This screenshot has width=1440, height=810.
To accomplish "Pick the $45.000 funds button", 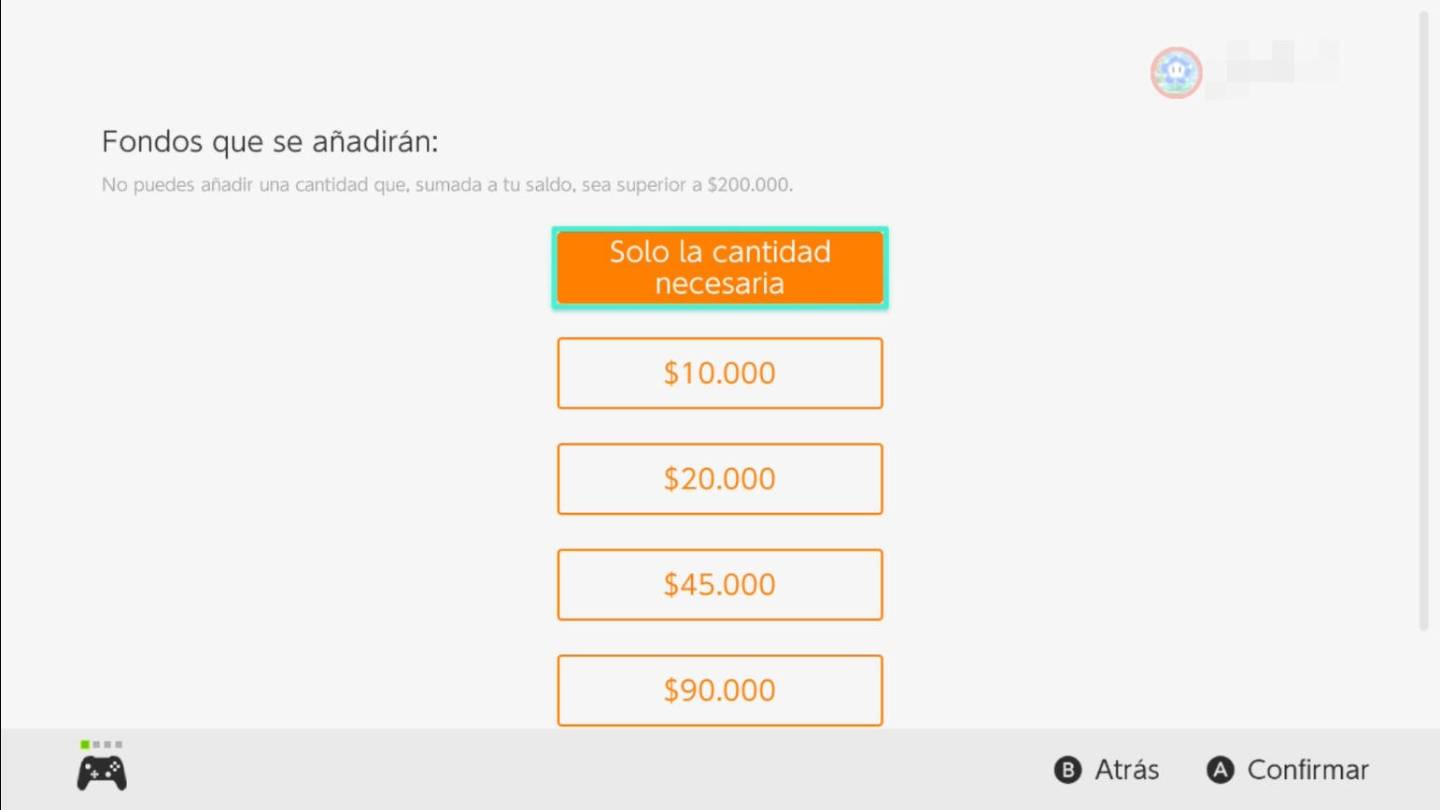I will [720, 585].
